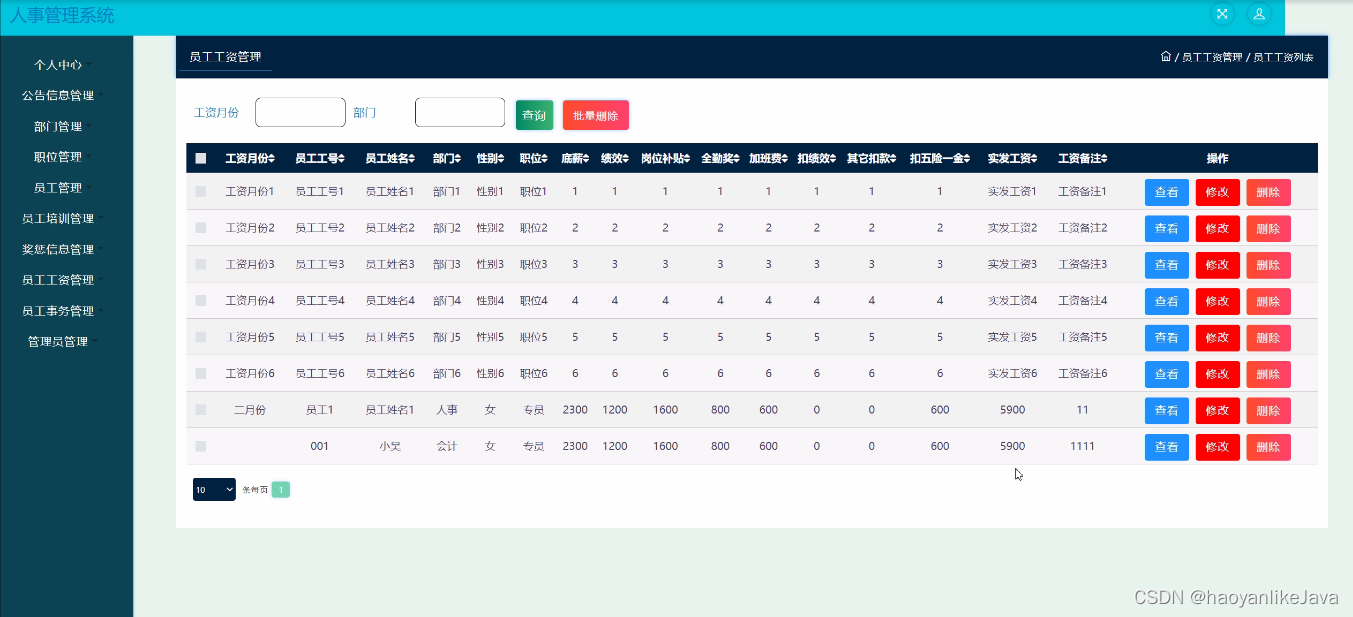Sort by 底薪 column header

(575, 159)
